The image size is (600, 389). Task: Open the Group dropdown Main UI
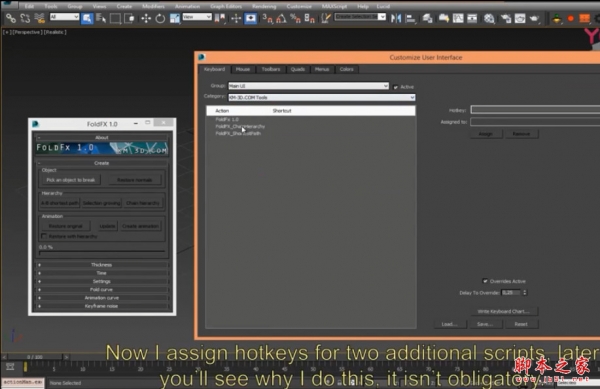point(308,86)
